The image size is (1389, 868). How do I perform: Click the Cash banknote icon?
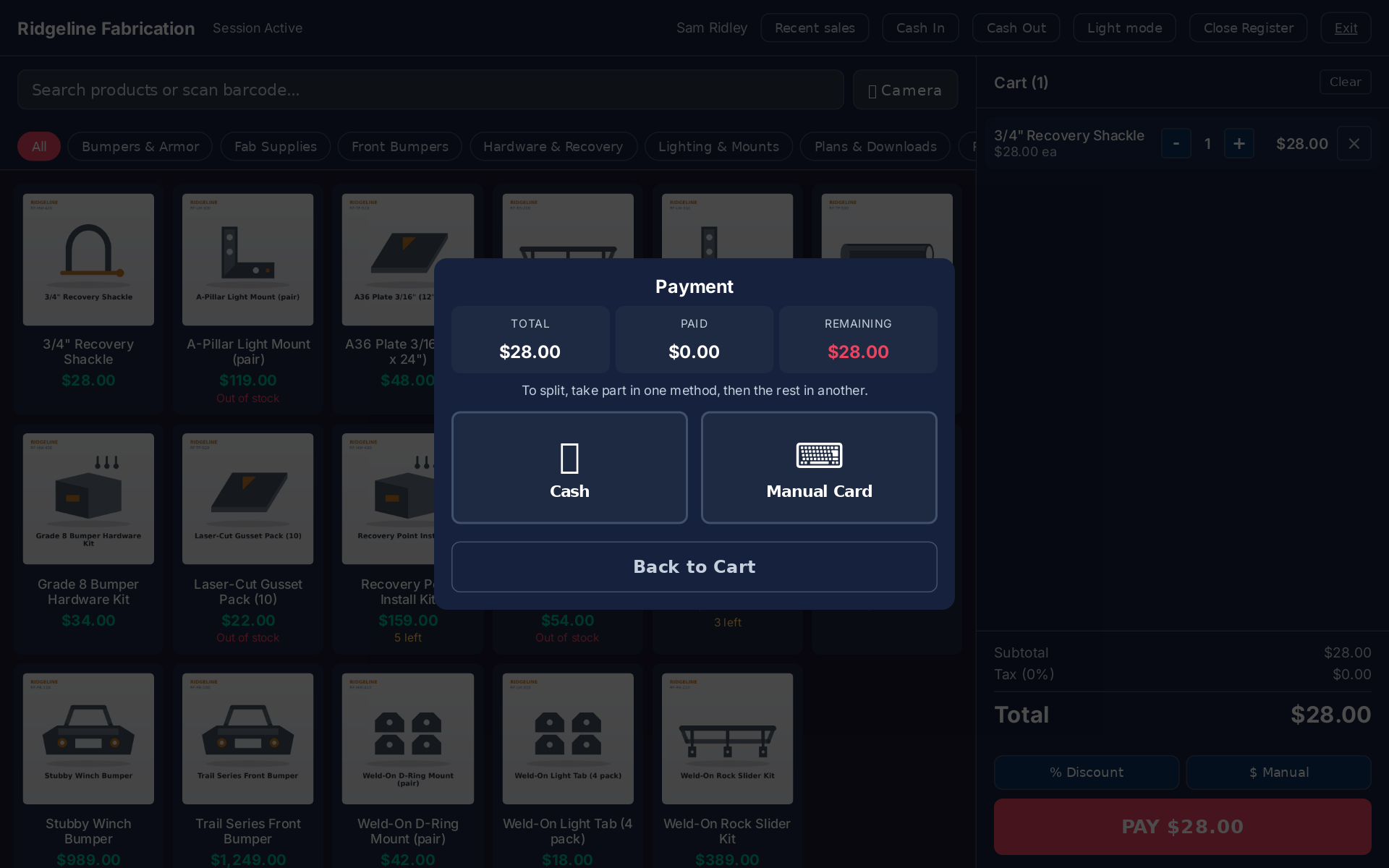[x=569, y=458]
